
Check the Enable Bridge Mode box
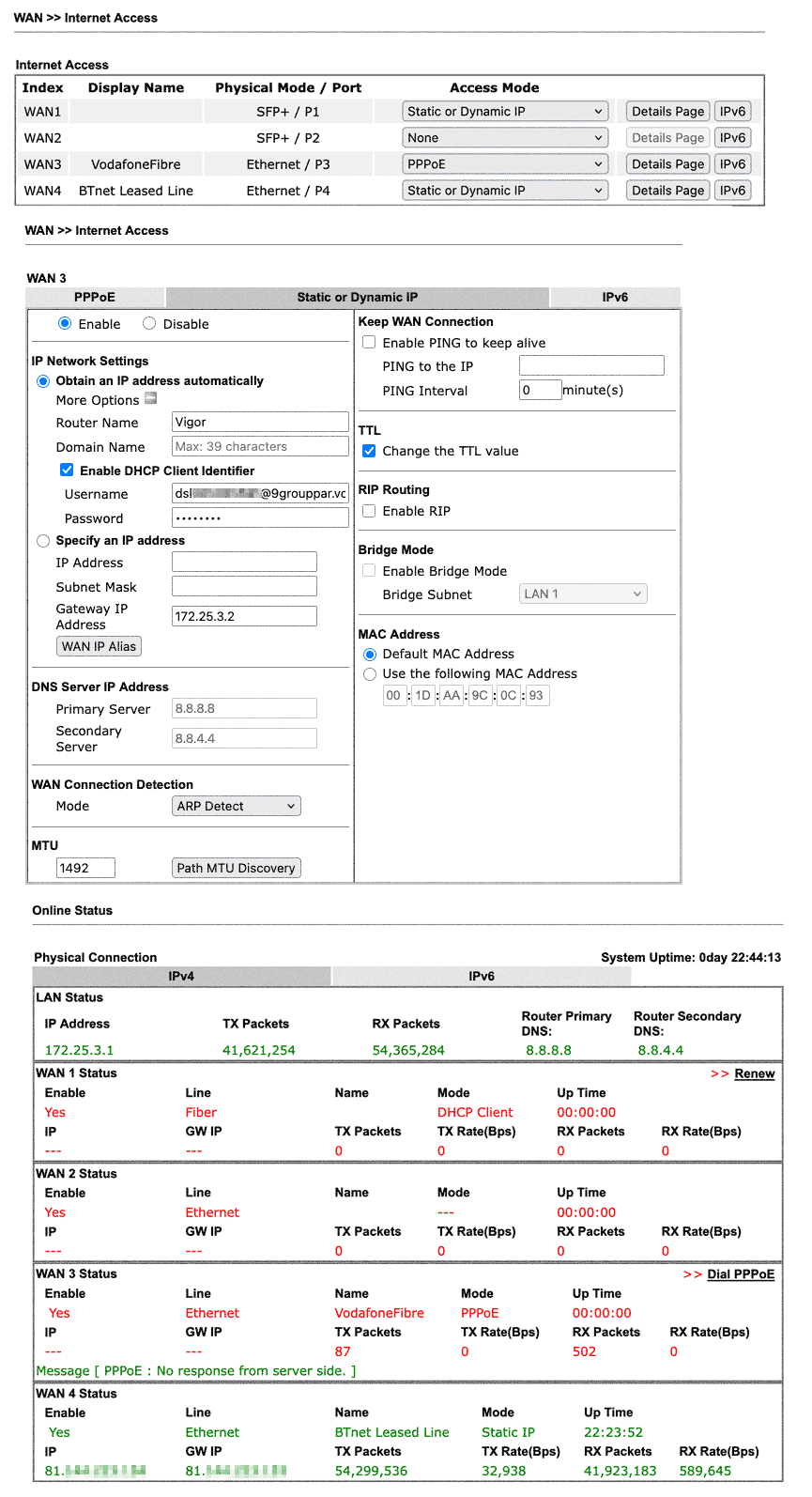369,570
